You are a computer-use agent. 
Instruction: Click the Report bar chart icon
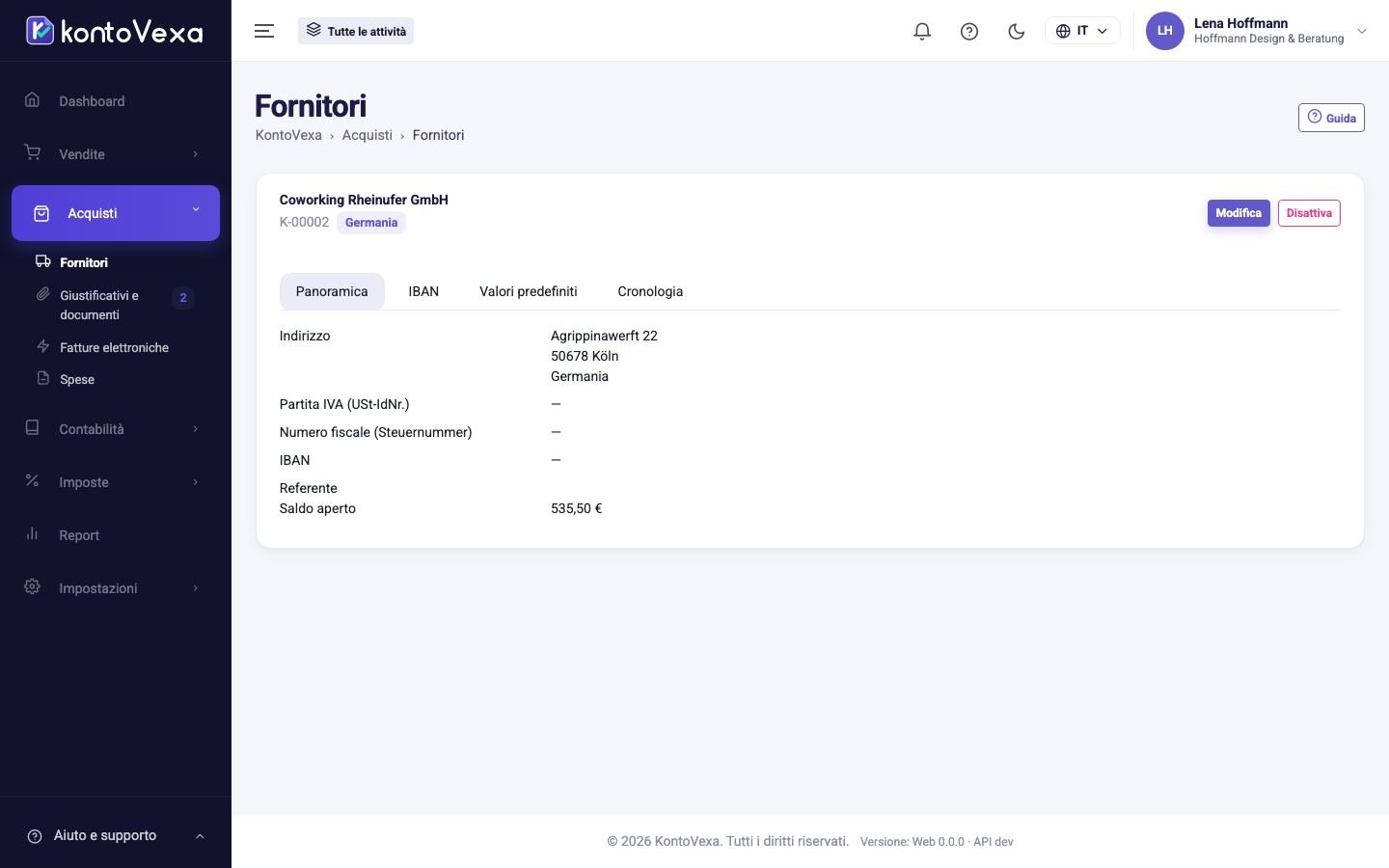click(x=32, y=533)
